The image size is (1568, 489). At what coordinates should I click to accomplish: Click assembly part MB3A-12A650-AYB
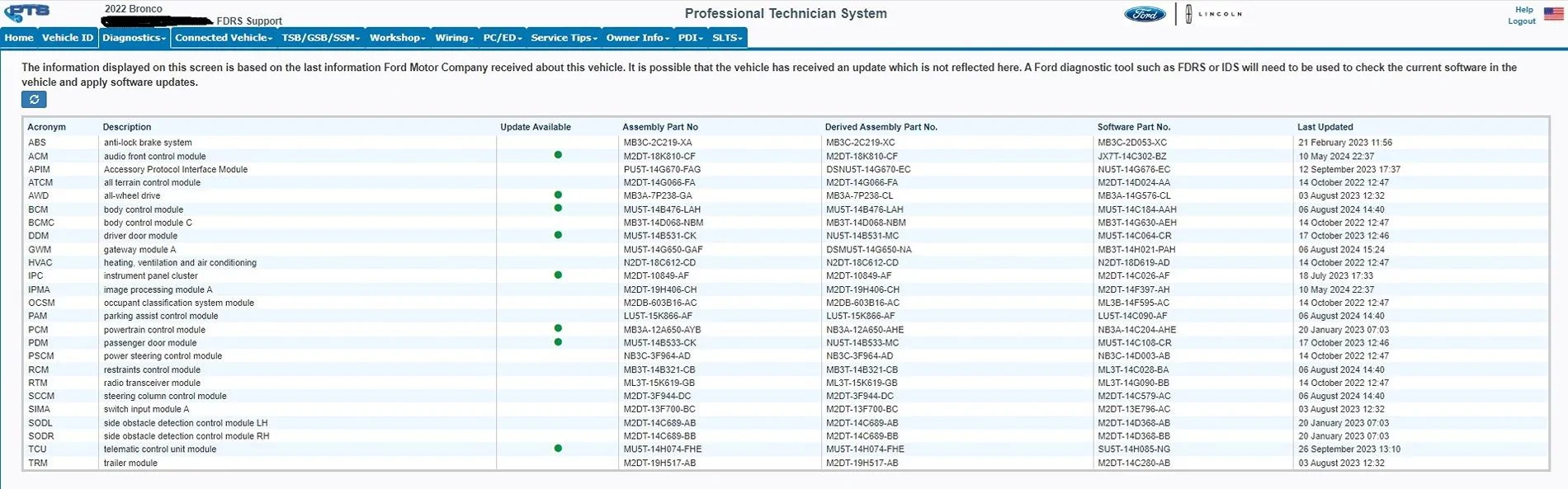coord(662,329)
